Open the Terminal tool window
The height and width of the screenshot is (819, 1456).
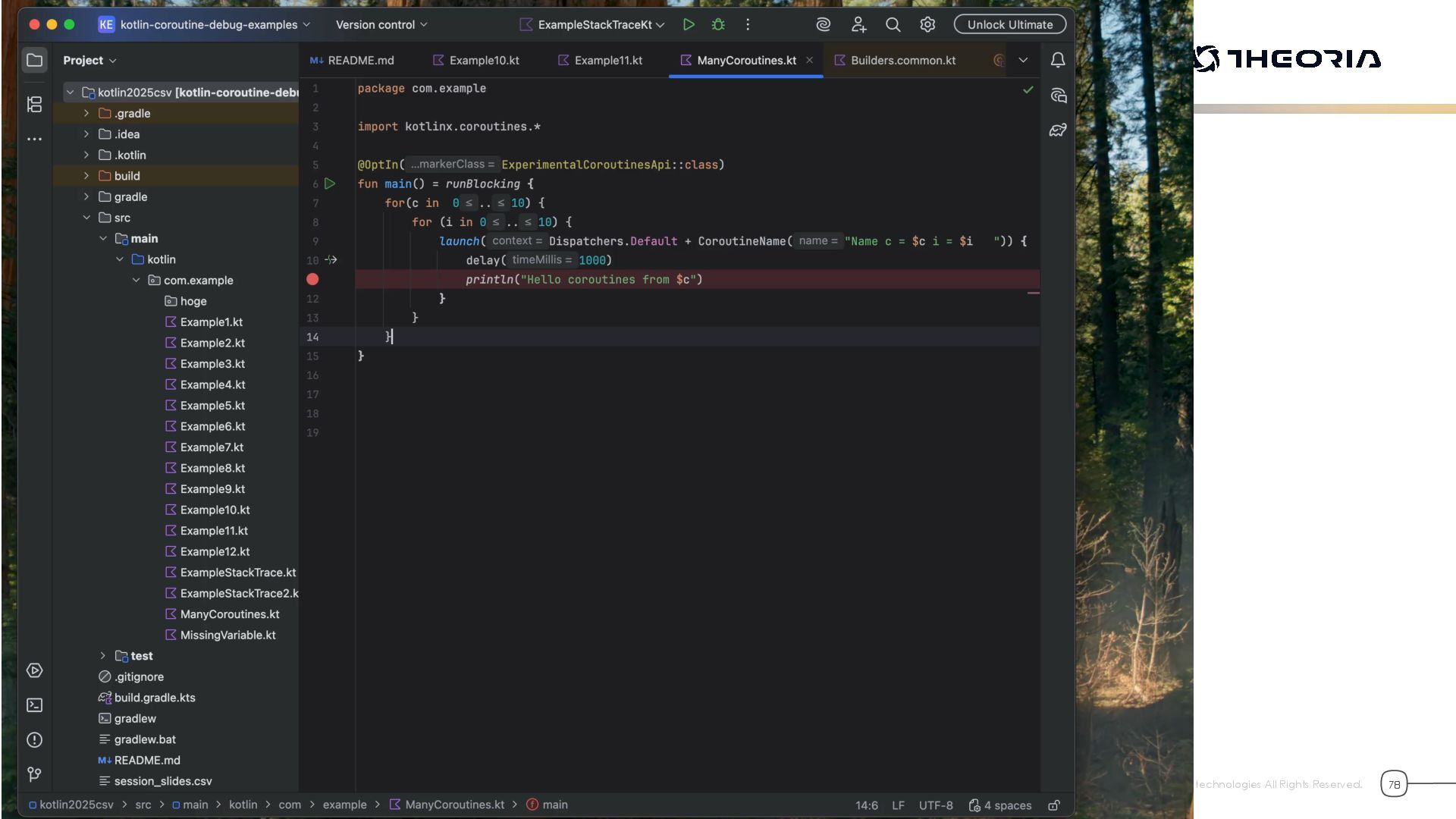tap(34, 705)
